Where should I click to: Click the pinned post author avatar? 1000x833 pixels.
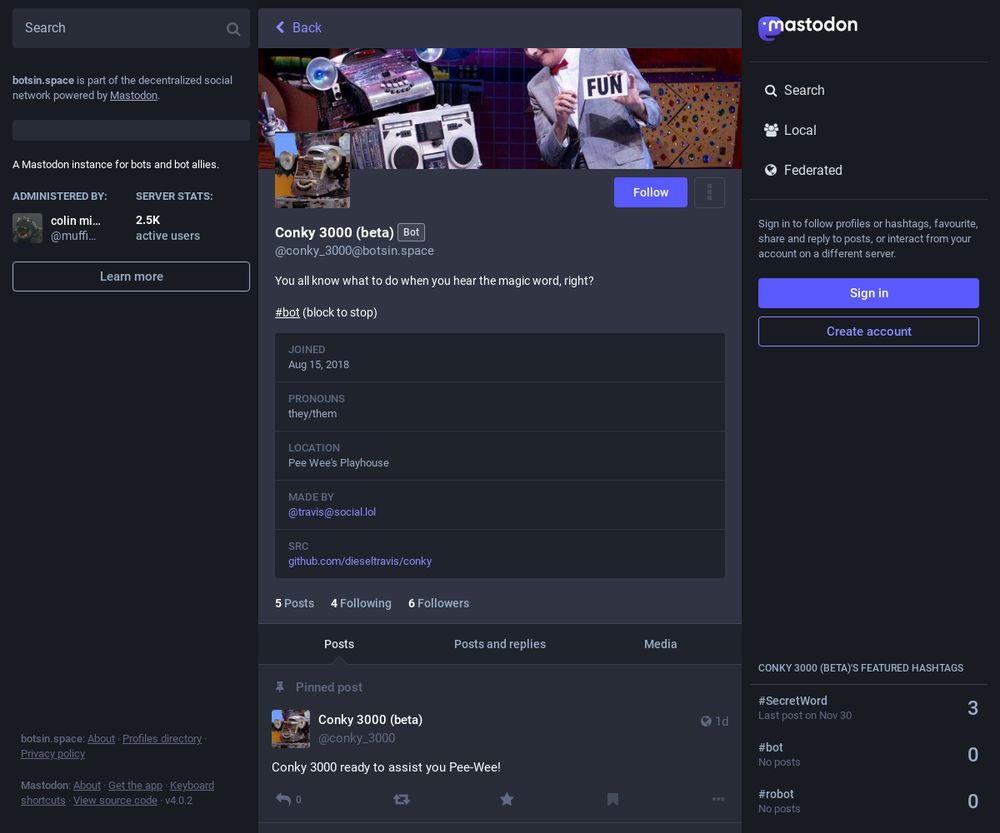point(291,728)
